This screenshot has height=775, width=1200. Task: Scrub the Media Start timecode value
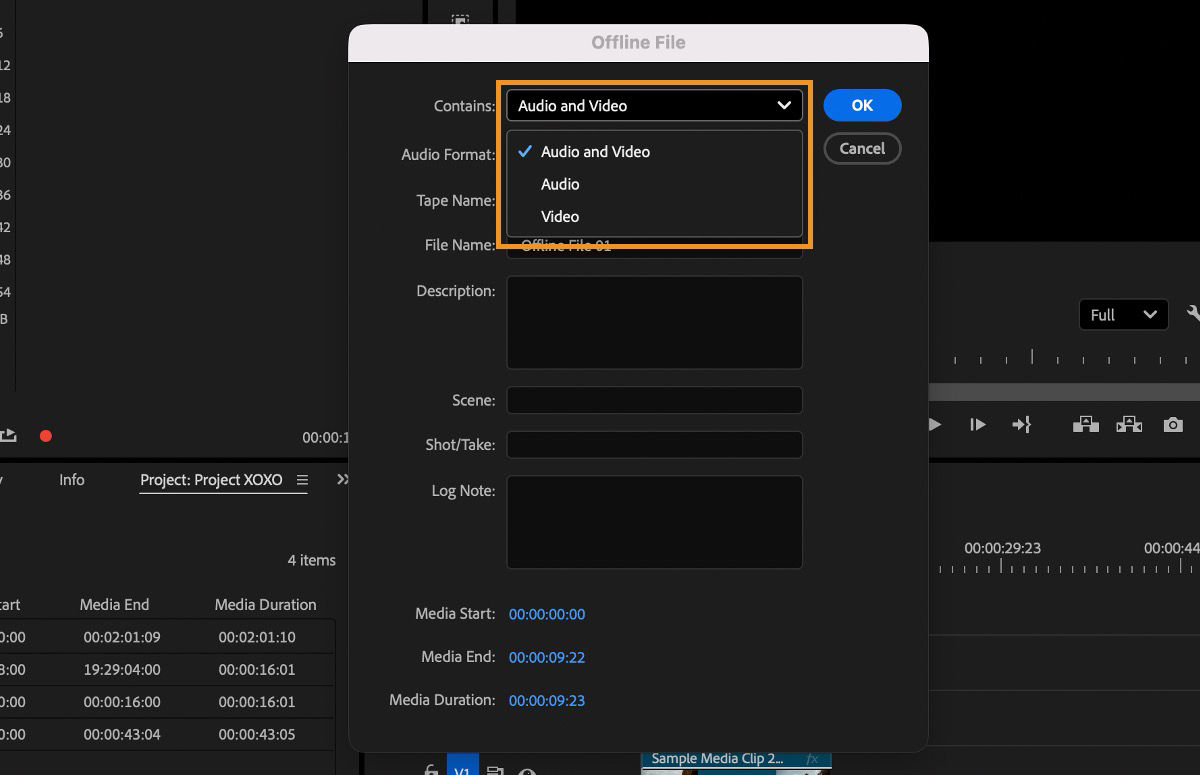click(x=547, y=614)
